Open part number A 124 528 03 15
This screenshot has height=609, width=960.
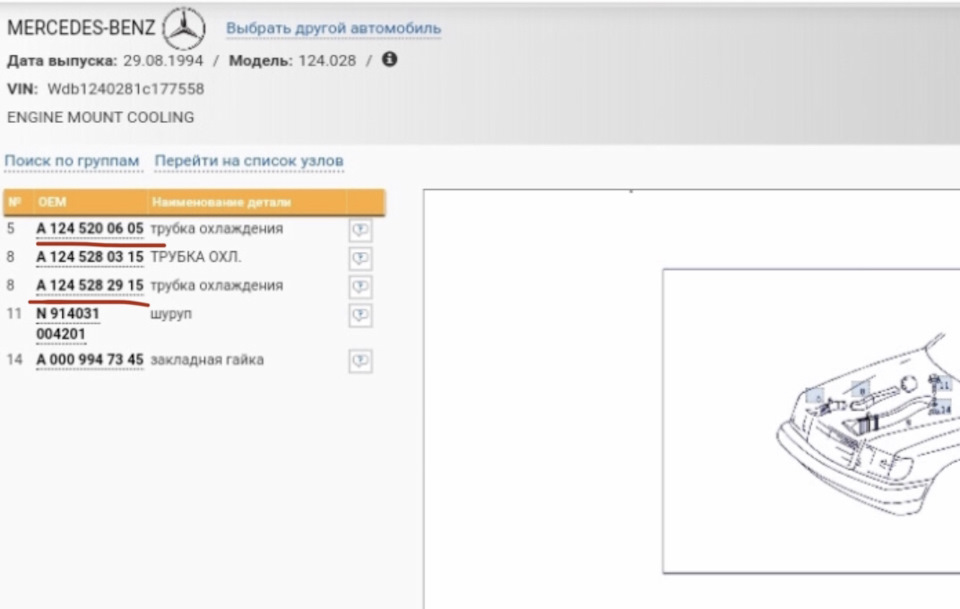pos(90,257)
